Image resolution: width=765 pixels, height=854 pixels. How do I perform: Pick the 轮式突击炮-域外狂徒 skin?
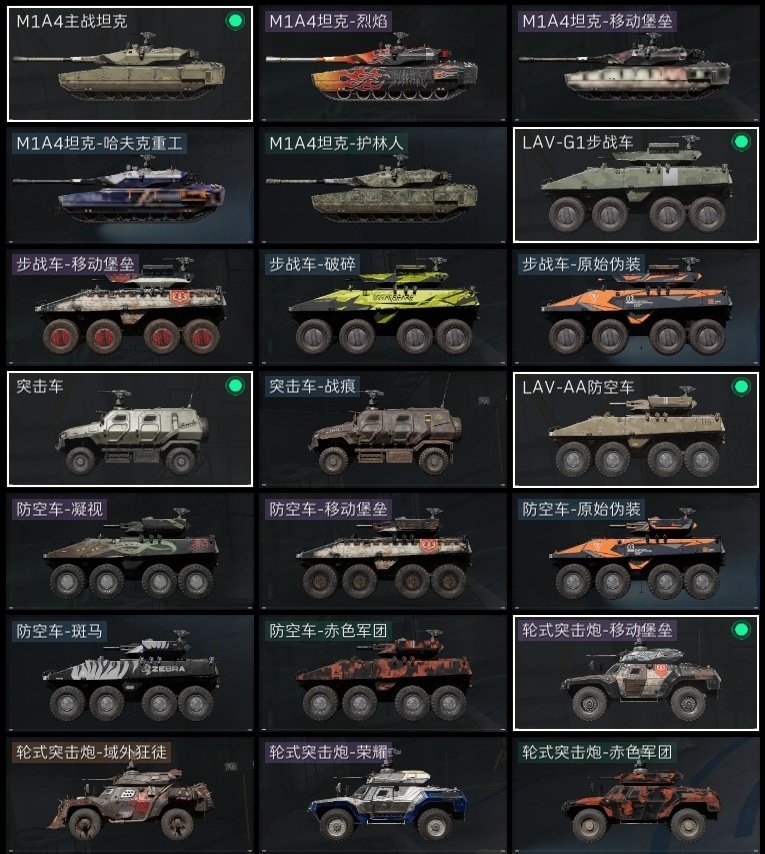coord(130,795)
